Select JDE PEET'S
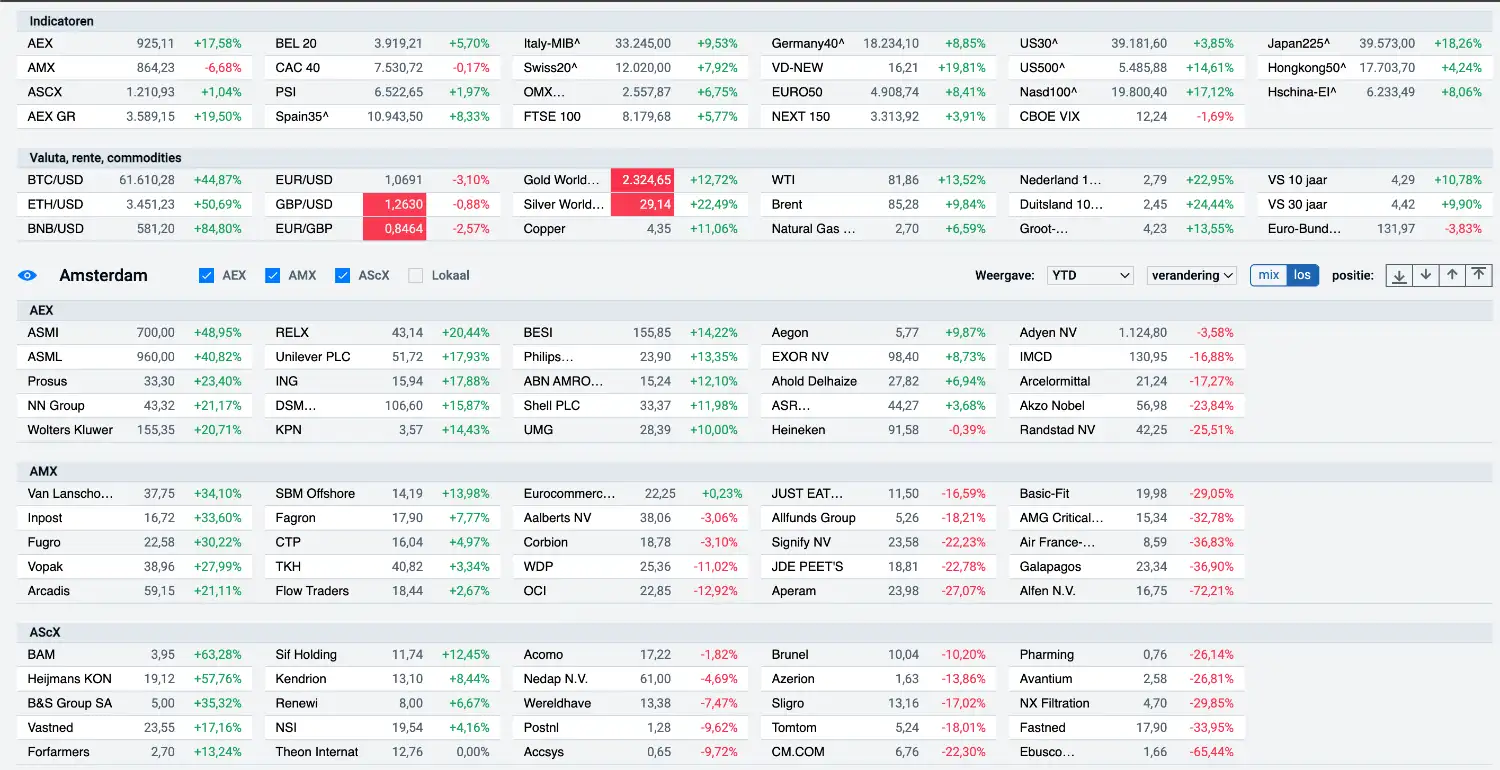The width and height of the screenshot is (1500, 770). coord(807,567)
